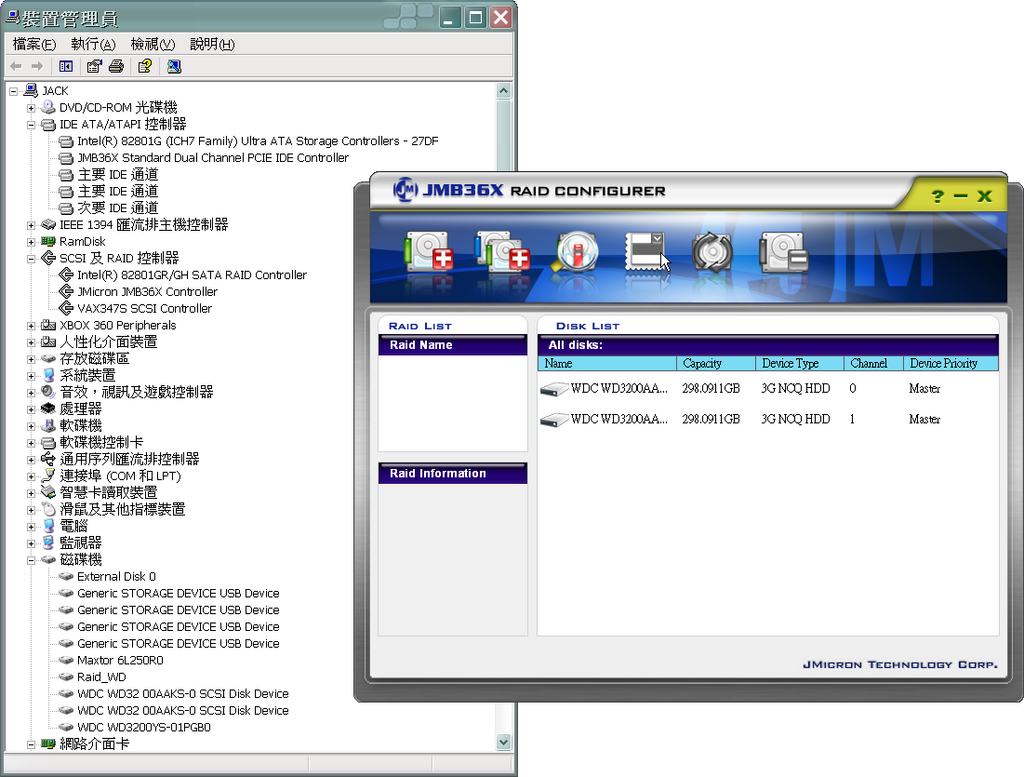Expand IEEE 1394 匯流排主機控制器 node
This screenshot has height=777, width=1024.
31,225
